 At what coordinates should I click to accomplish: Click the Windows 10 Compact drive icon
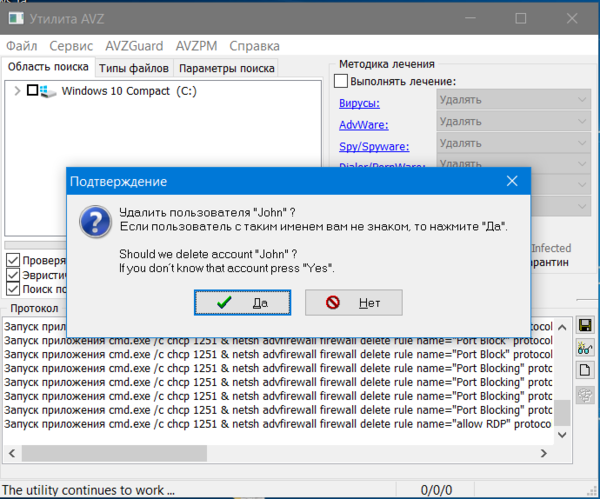tap(48, 91)
